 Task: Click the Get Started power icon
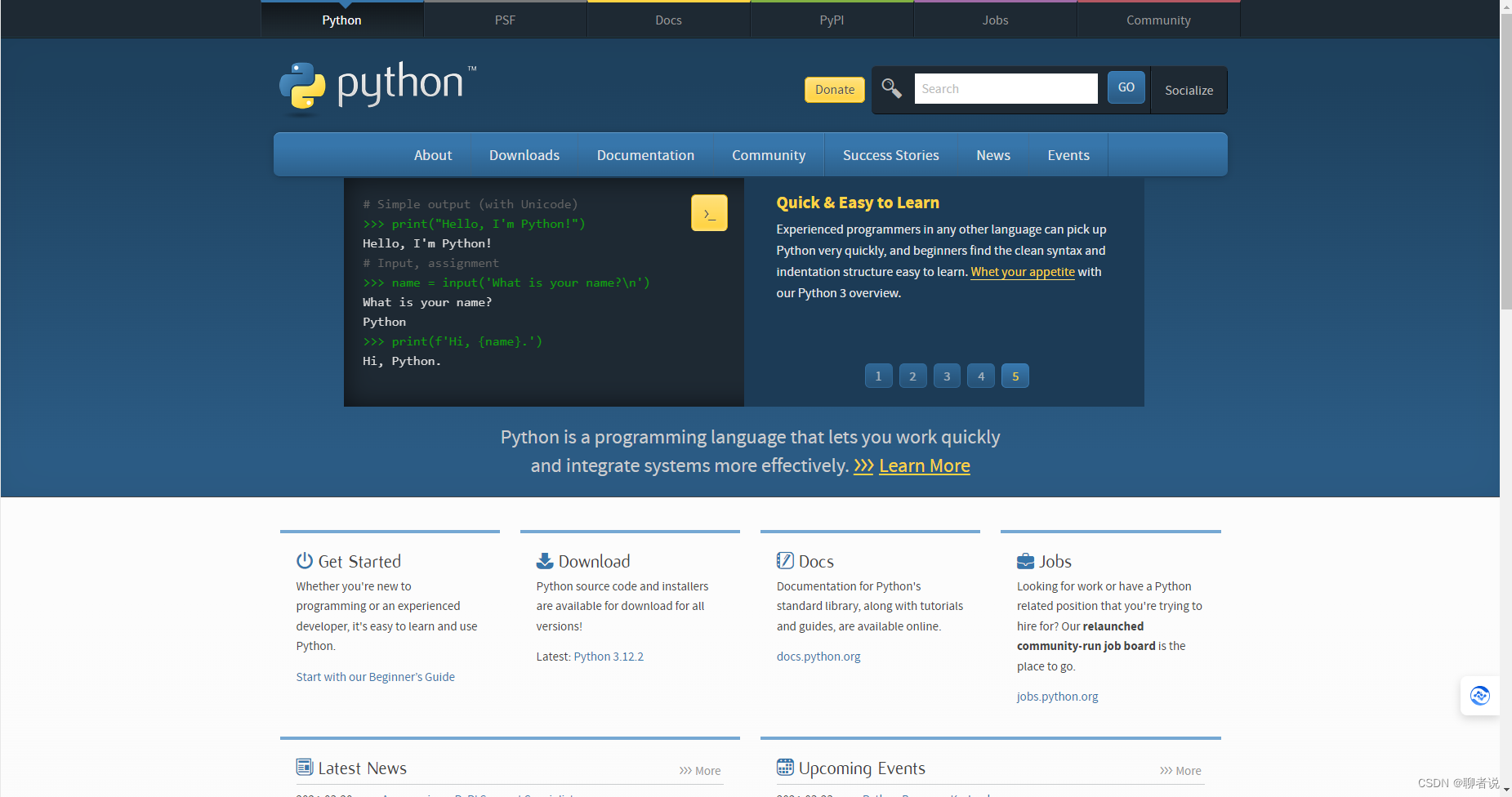(304, 560)
